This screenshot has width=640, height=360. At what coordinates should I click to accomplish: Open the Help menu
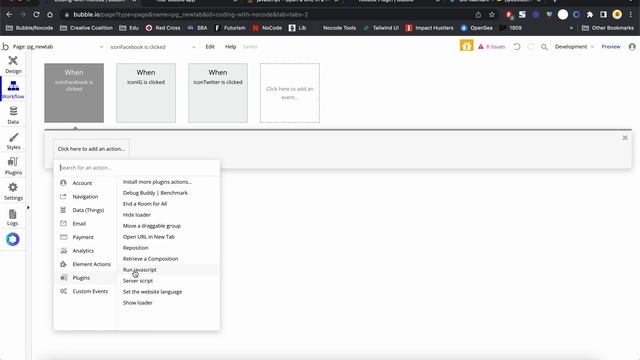(231, 47)
